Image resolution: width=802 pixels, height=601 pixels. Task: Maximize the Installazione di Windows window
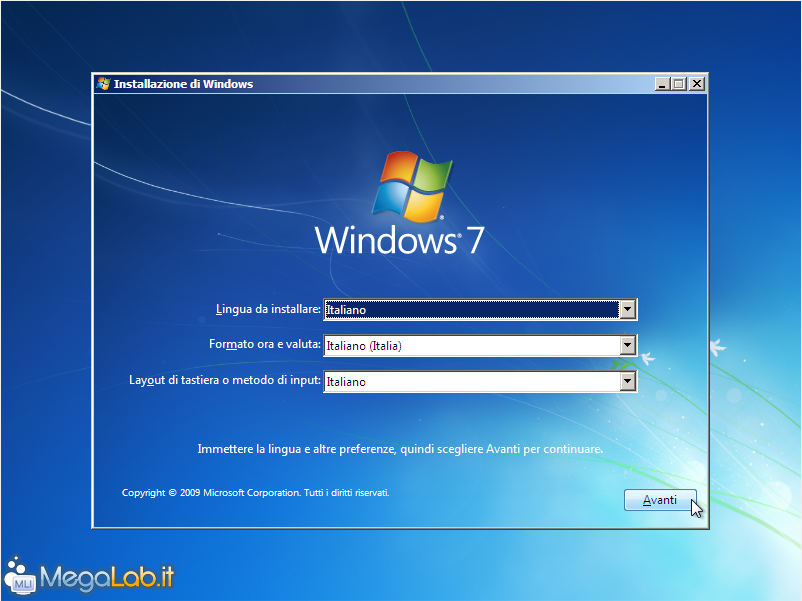[x=679, y=84]
